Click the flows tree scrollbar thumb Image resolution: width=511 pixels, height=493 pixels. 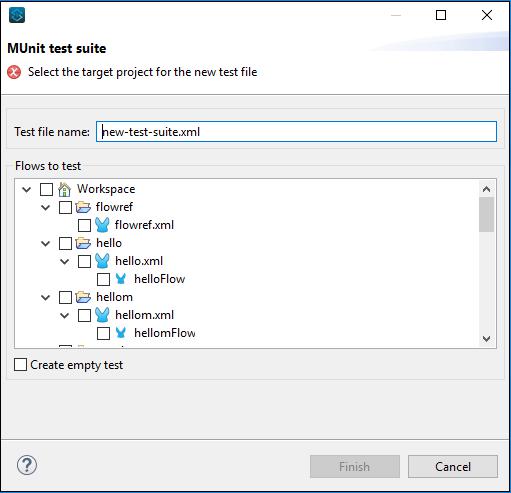point(486,214)
